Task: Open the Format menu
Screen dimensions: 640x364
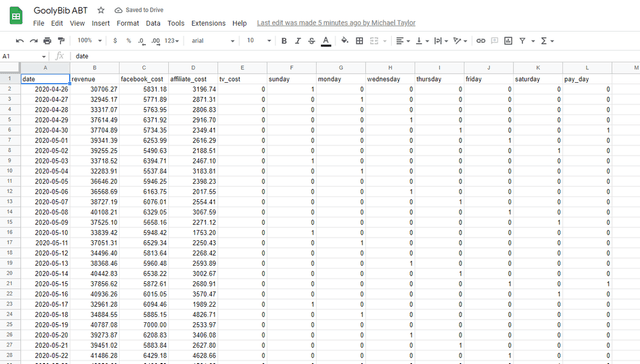Action: click(128, 23)
